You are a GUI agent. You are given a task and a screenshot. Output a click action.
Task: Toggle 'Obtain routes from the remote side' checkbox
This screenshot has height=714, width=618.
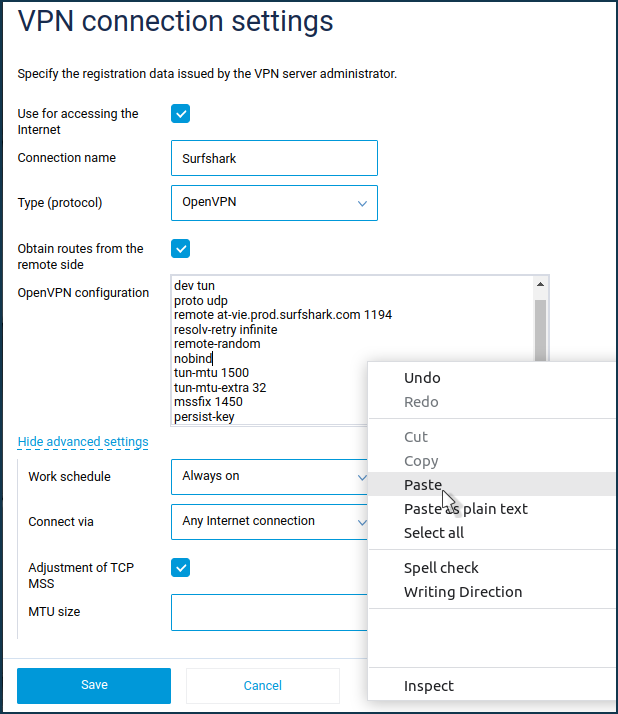point(181,248)
